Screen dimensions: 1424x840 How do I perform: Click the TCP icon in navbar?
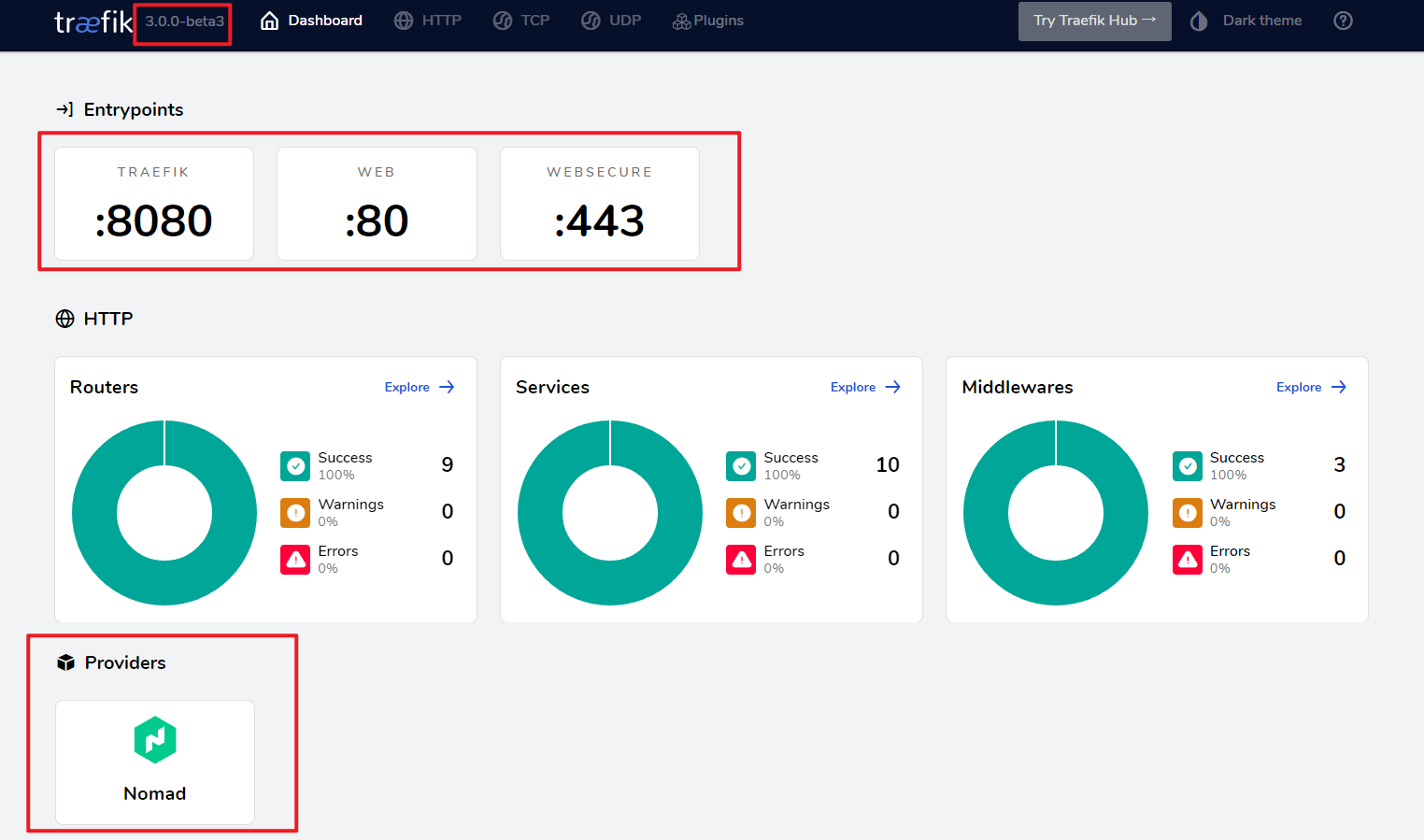point(503,21)
